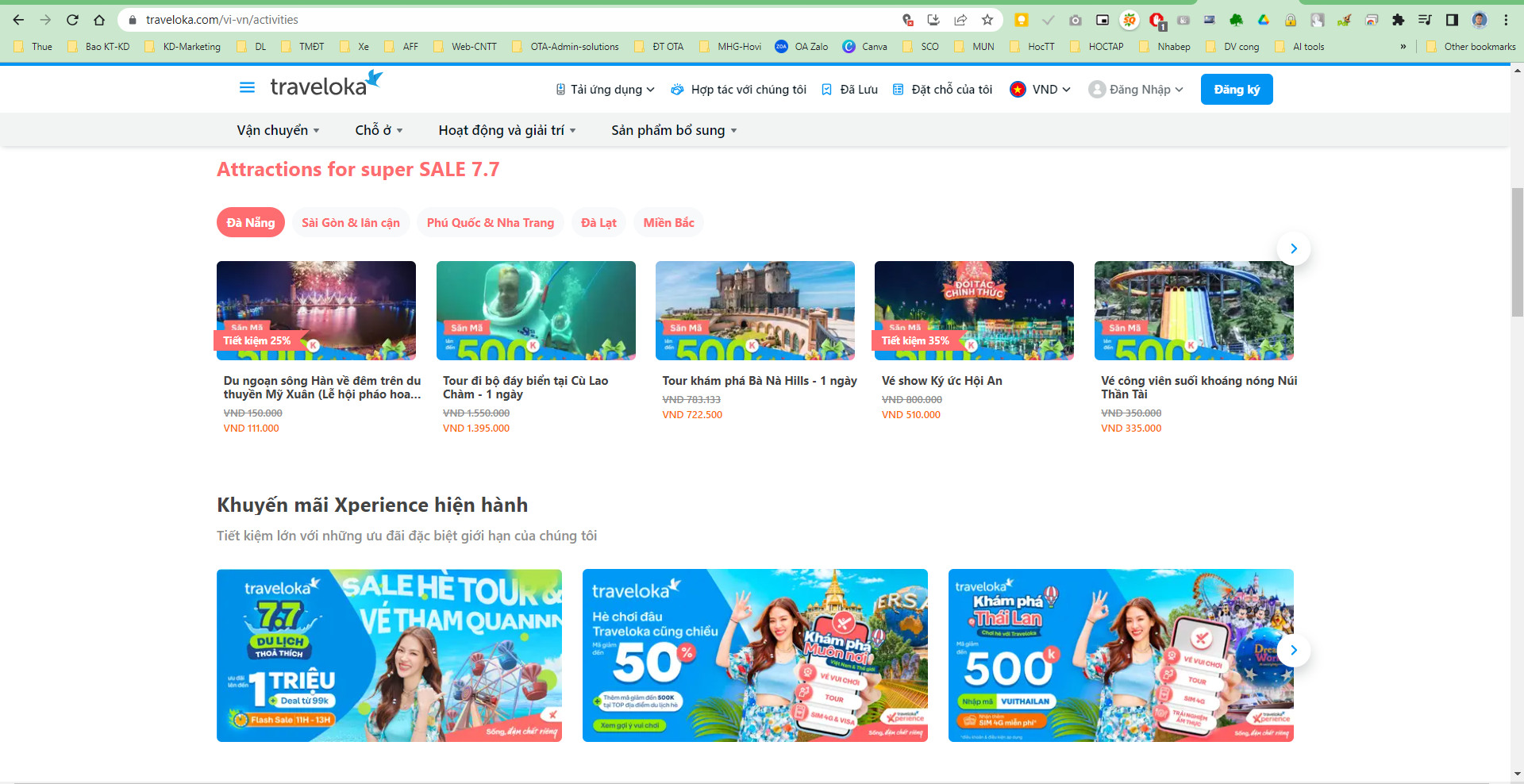Click the Đăng ký button
The height and width of the screenshot is (784, 1524).
(x=1237, y=89)
